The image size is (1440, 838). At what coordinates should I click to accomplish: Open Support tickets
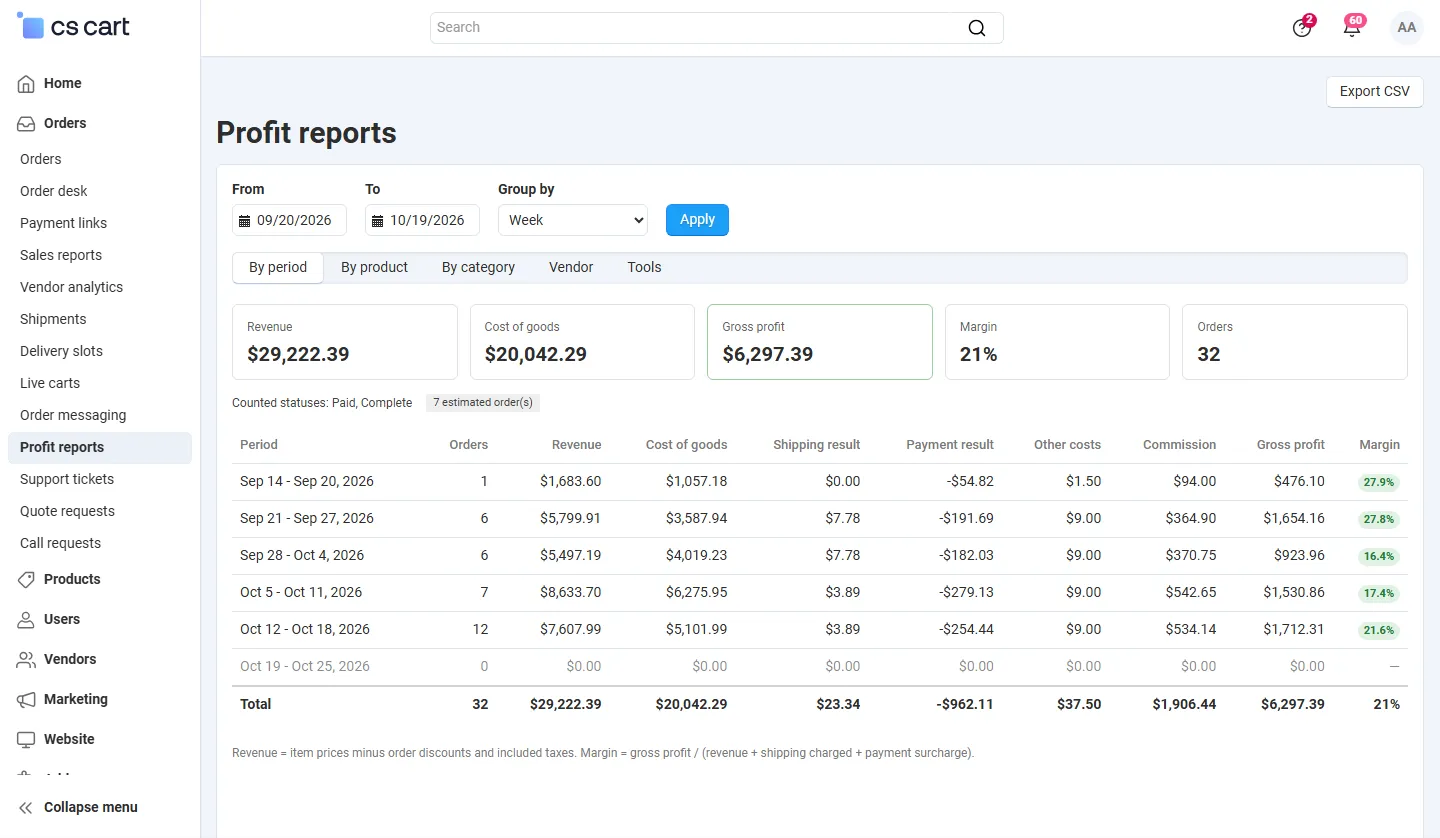pyautogui.click(x=67, y=479)
